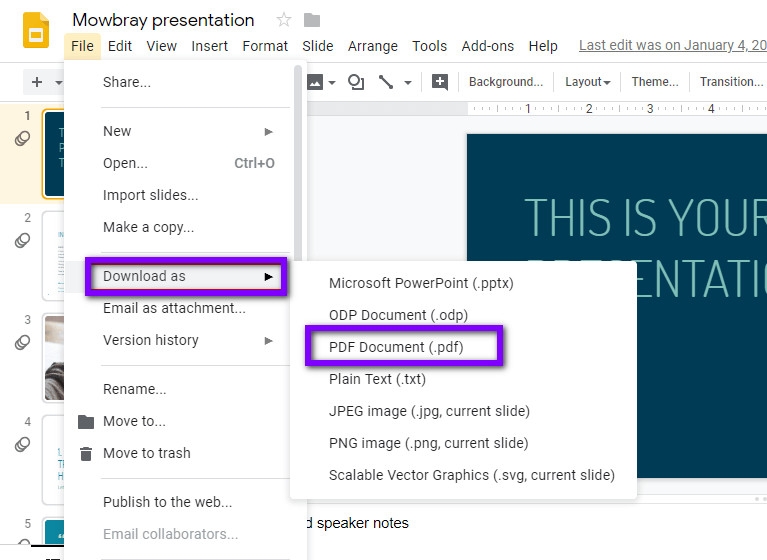Viewport: 767px width, 560px height.
Task: Open the Slide menu
Action: pos(317,46)
